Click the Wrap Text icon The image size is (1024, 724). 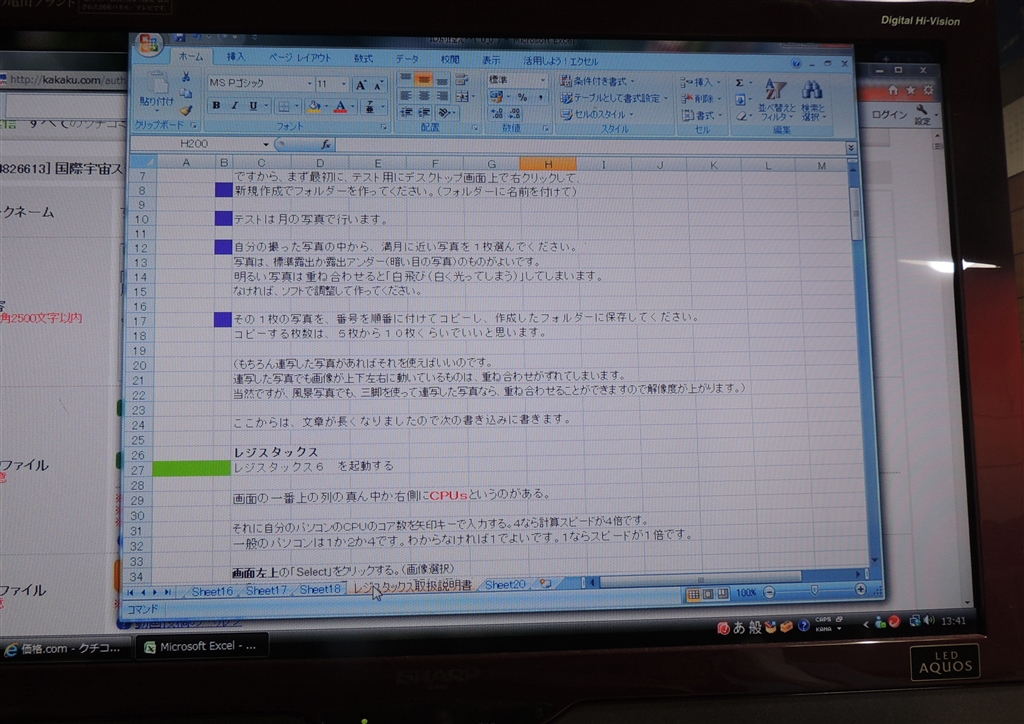462,80
